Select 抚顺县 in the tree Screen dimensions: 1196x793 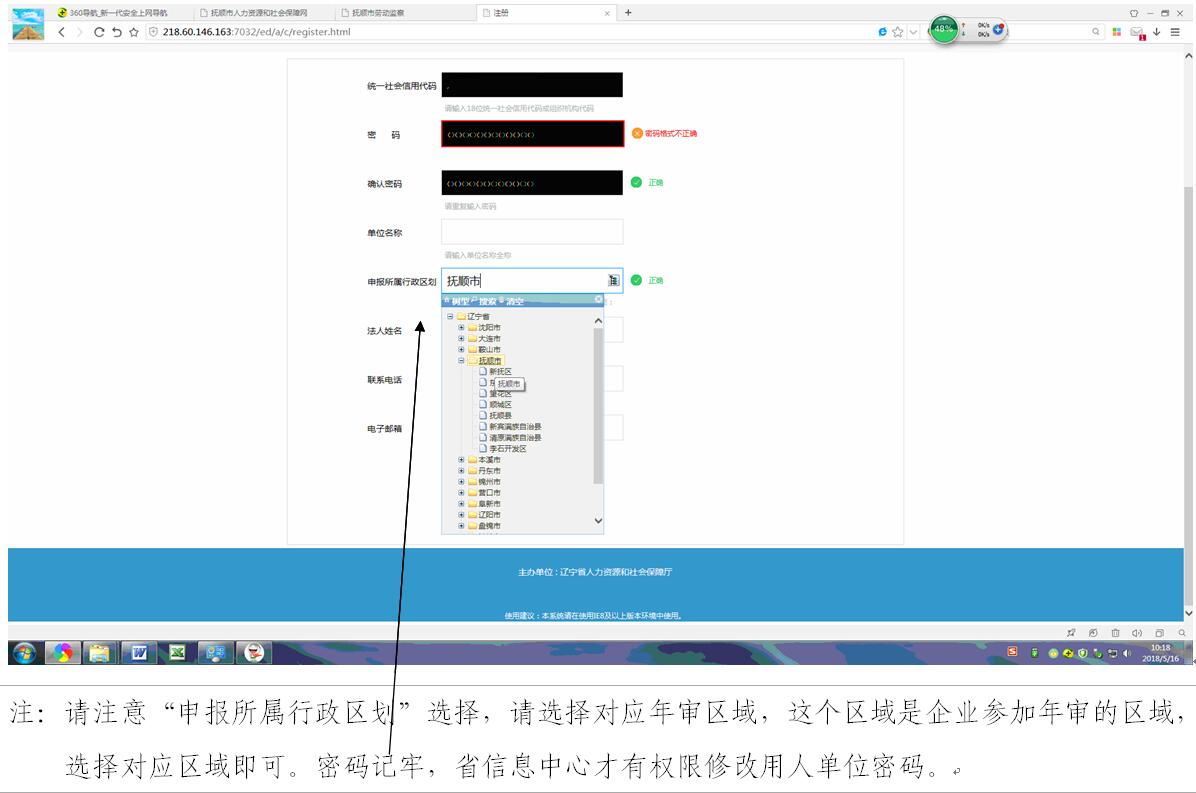(x=500, y=416)
